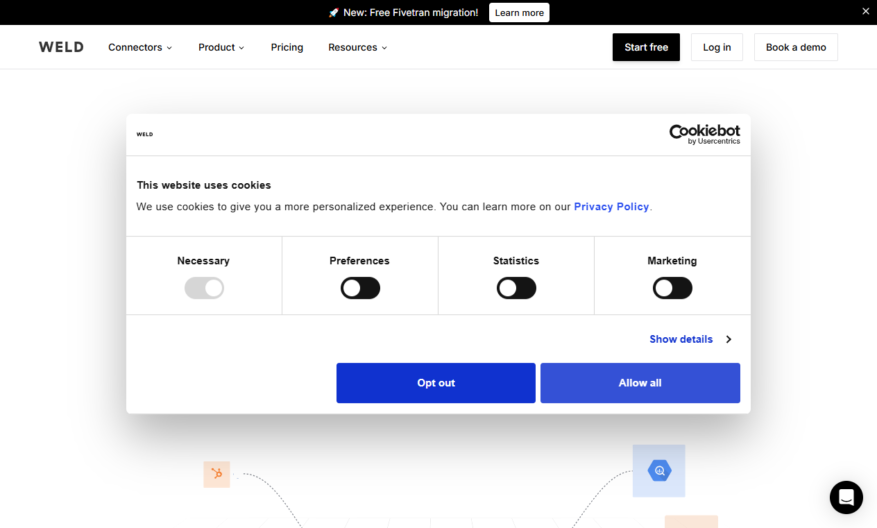The height and width of the screenshot is (528, 877).
Task: Click Learn more in the banner
Action: click(x=519, y=12)
